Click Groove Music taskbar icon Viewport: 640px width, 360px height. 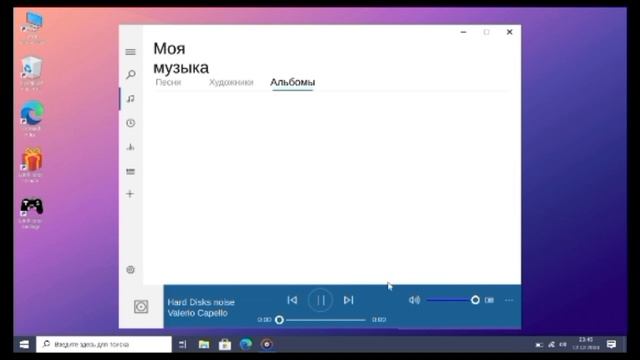[x=267, y=344]
